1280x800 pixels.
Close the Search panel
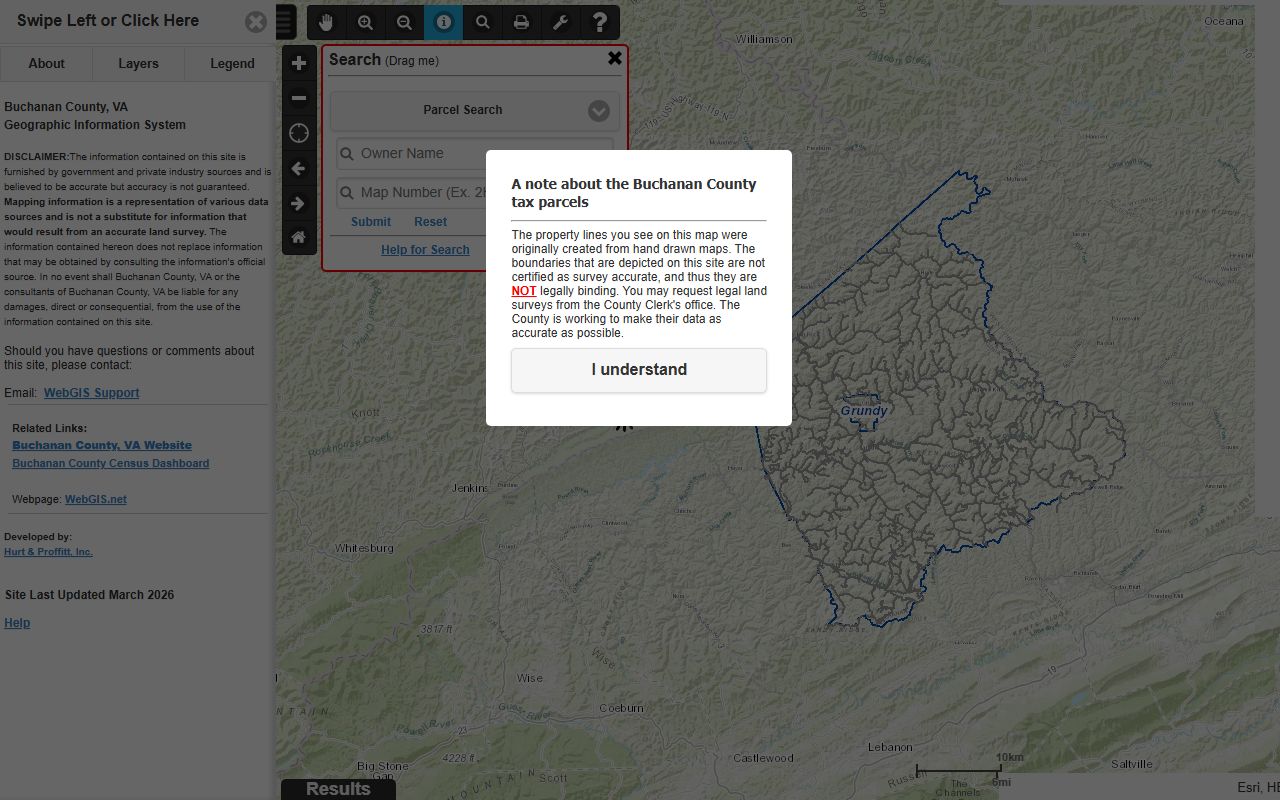(615, 58)
